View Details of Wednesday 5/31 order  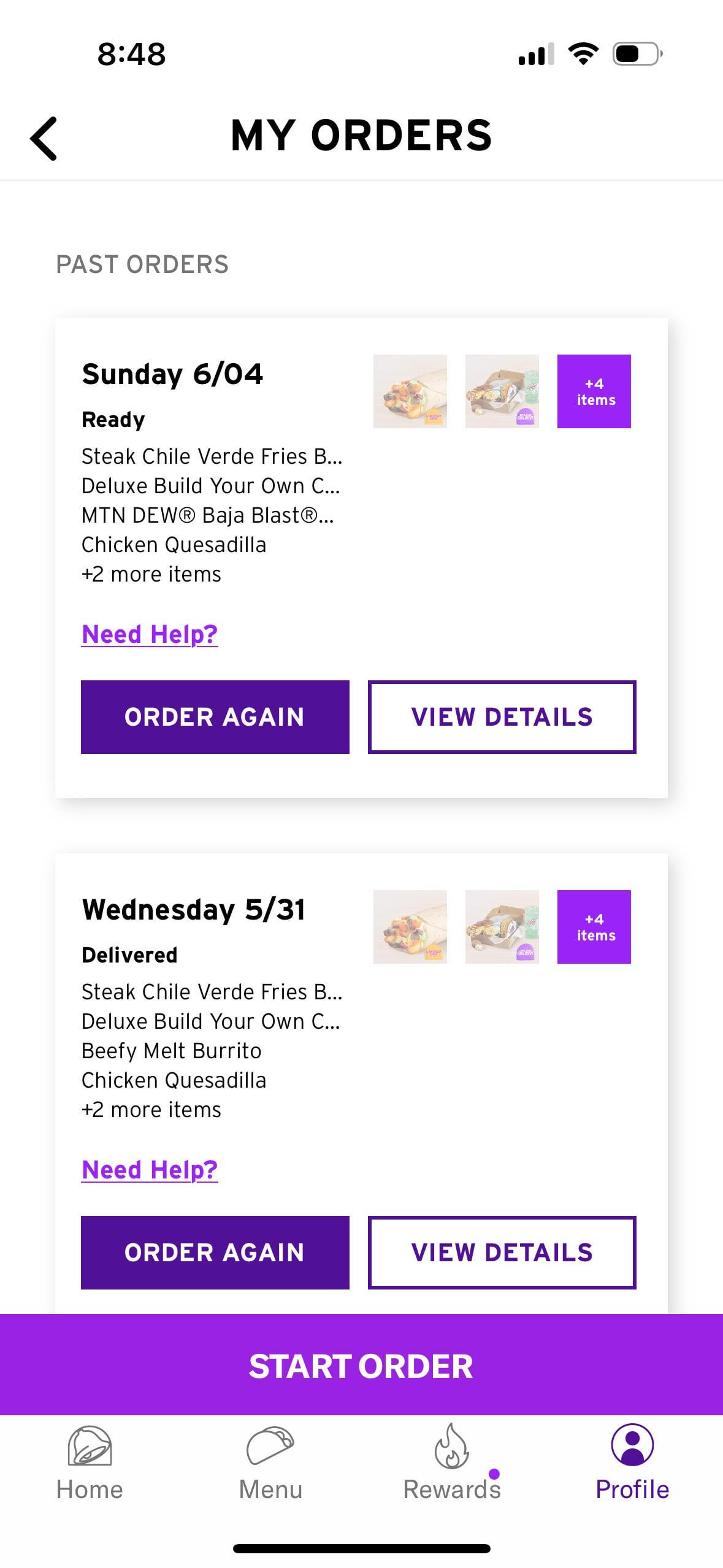click(502, 1253)
